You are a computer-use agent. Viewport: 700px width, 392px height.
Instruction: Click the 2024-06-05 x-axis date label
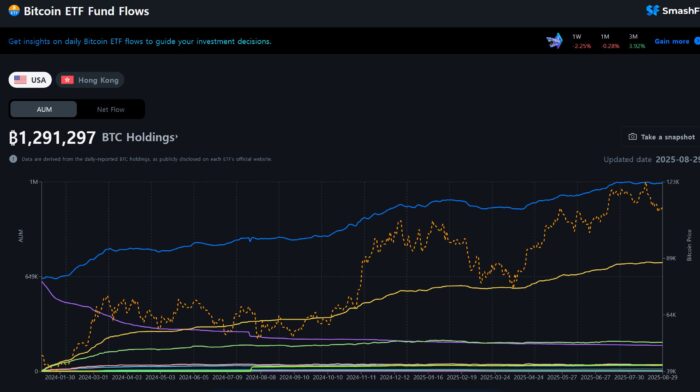194,377
